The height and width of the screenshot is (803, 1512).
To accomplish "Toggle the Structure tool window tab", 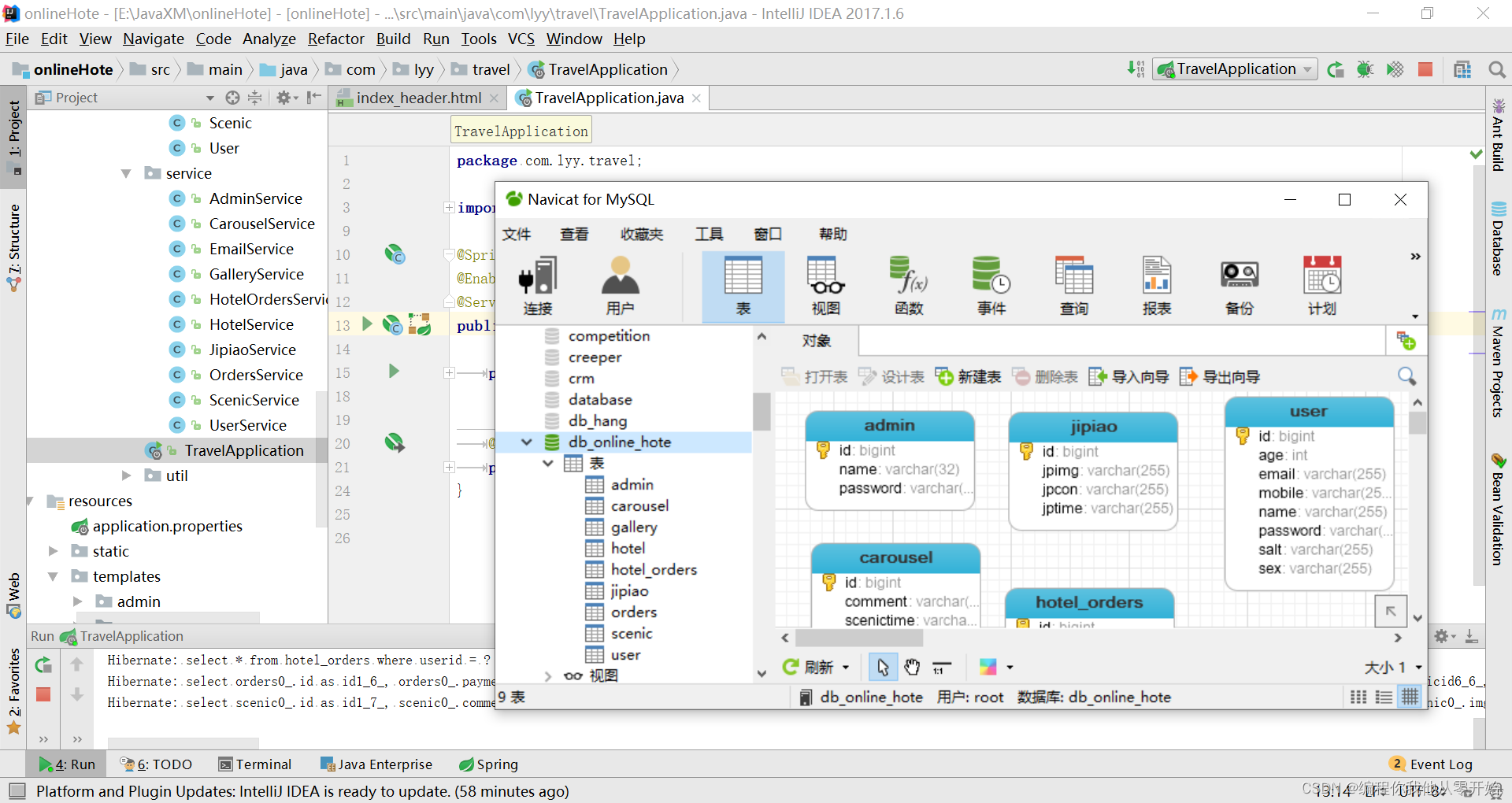I will click(13, 247).
